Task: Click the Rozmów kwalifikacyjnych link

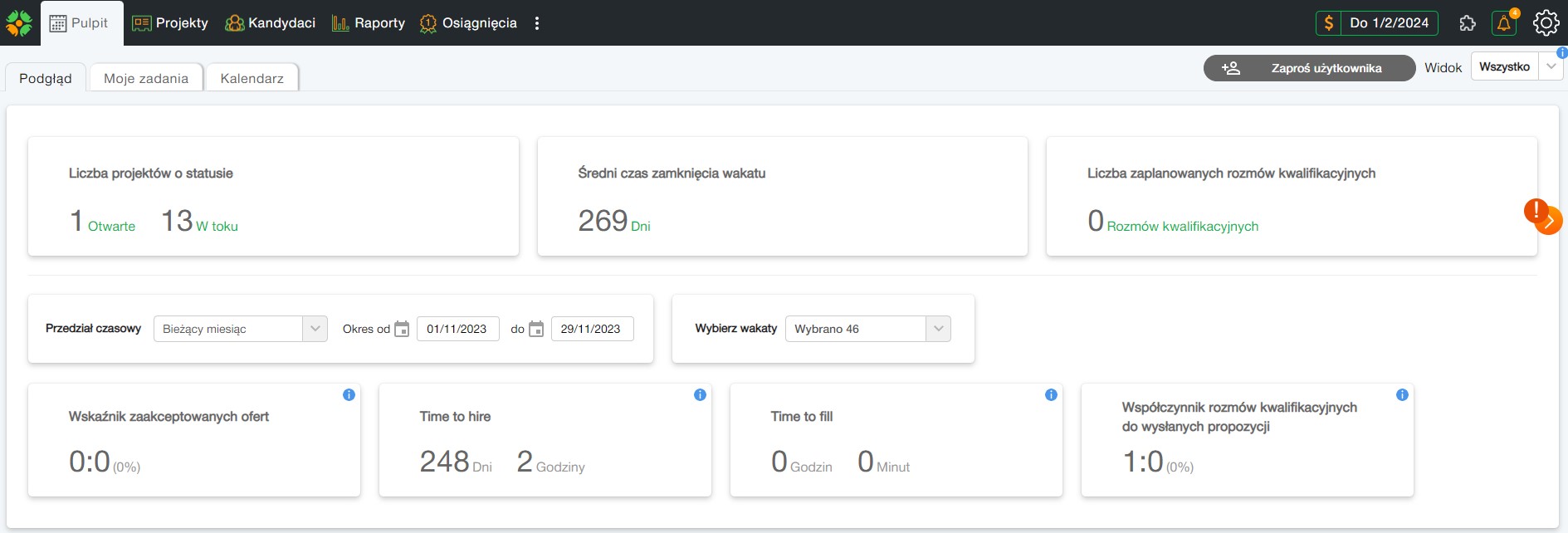Action: [x=1182, y=227]
